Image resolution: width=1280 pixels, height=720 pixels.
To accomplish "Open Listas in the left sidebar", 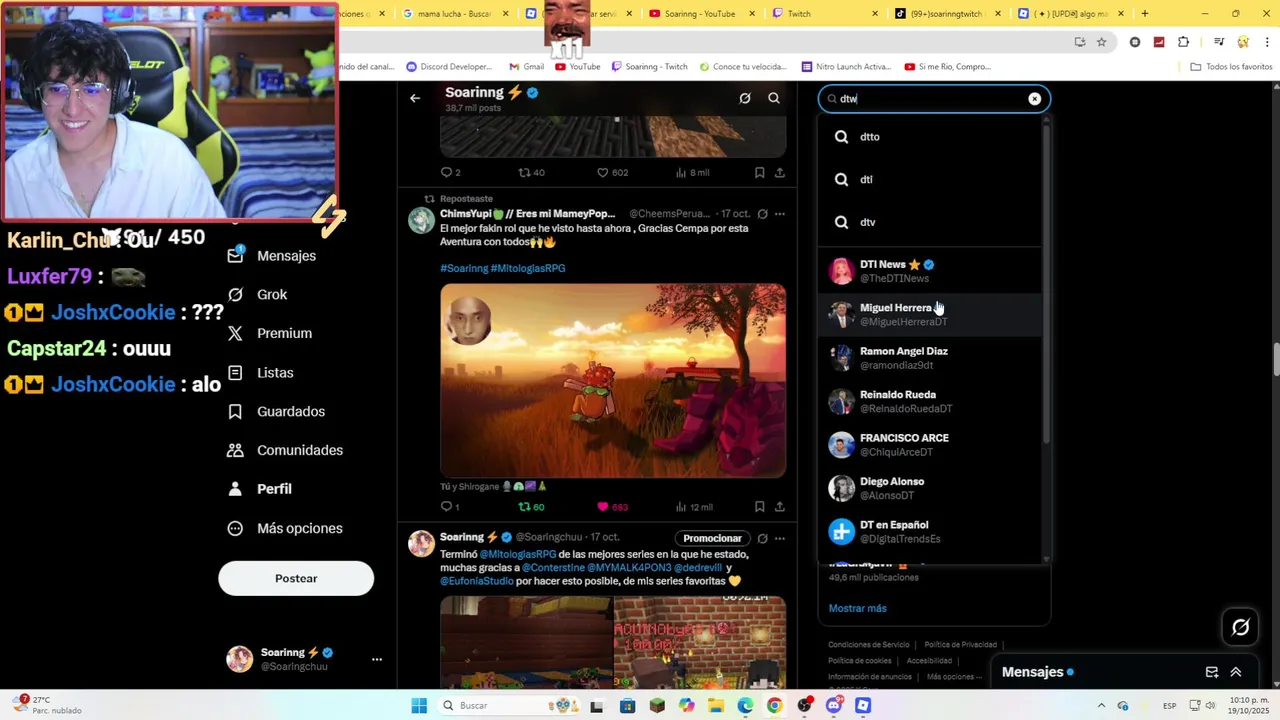I will 261,373.
